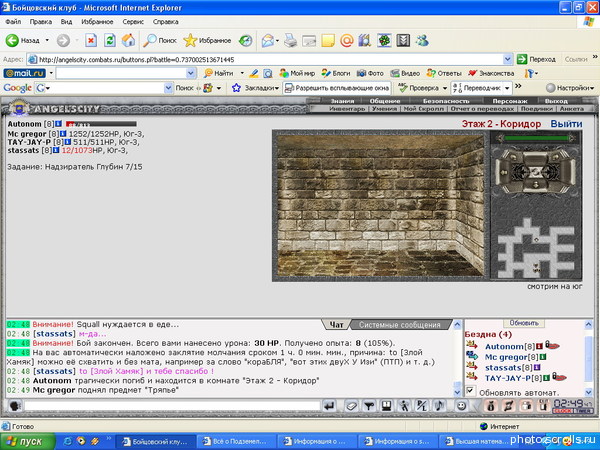Click the Home icon in IE toolbar
Viewport: 600px width, 450px height.
(129, 40)
